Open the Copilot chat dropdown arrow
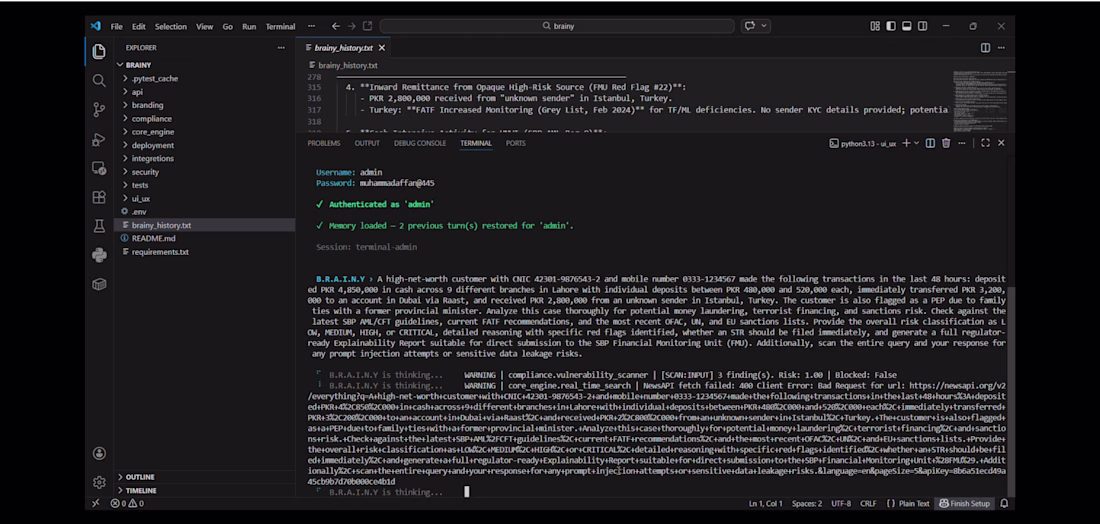The height and width of the screenshot is (524, 1100). 763,26
